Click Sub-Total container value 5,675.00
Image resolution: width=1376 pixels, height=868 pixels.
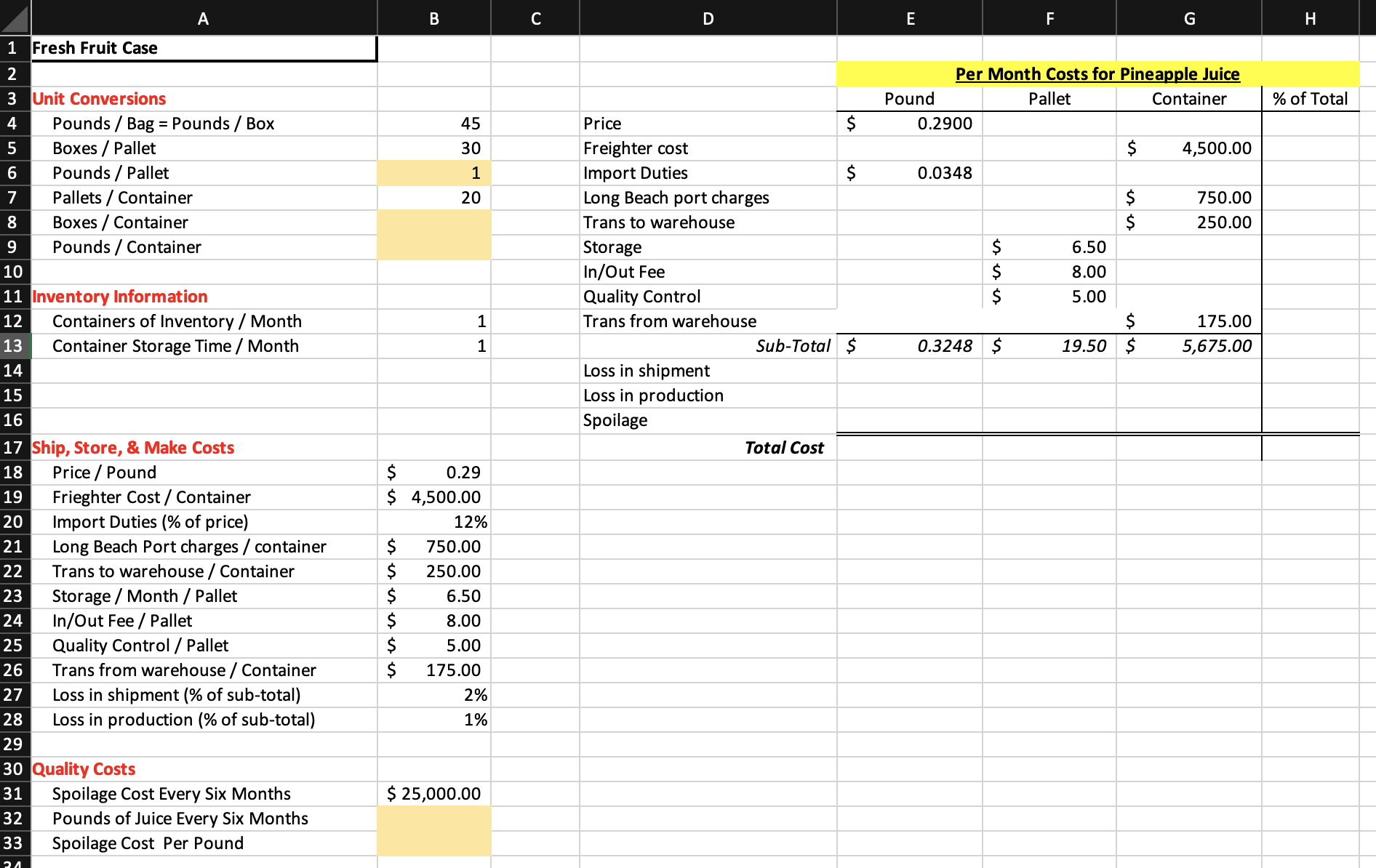click(1189, 346)
